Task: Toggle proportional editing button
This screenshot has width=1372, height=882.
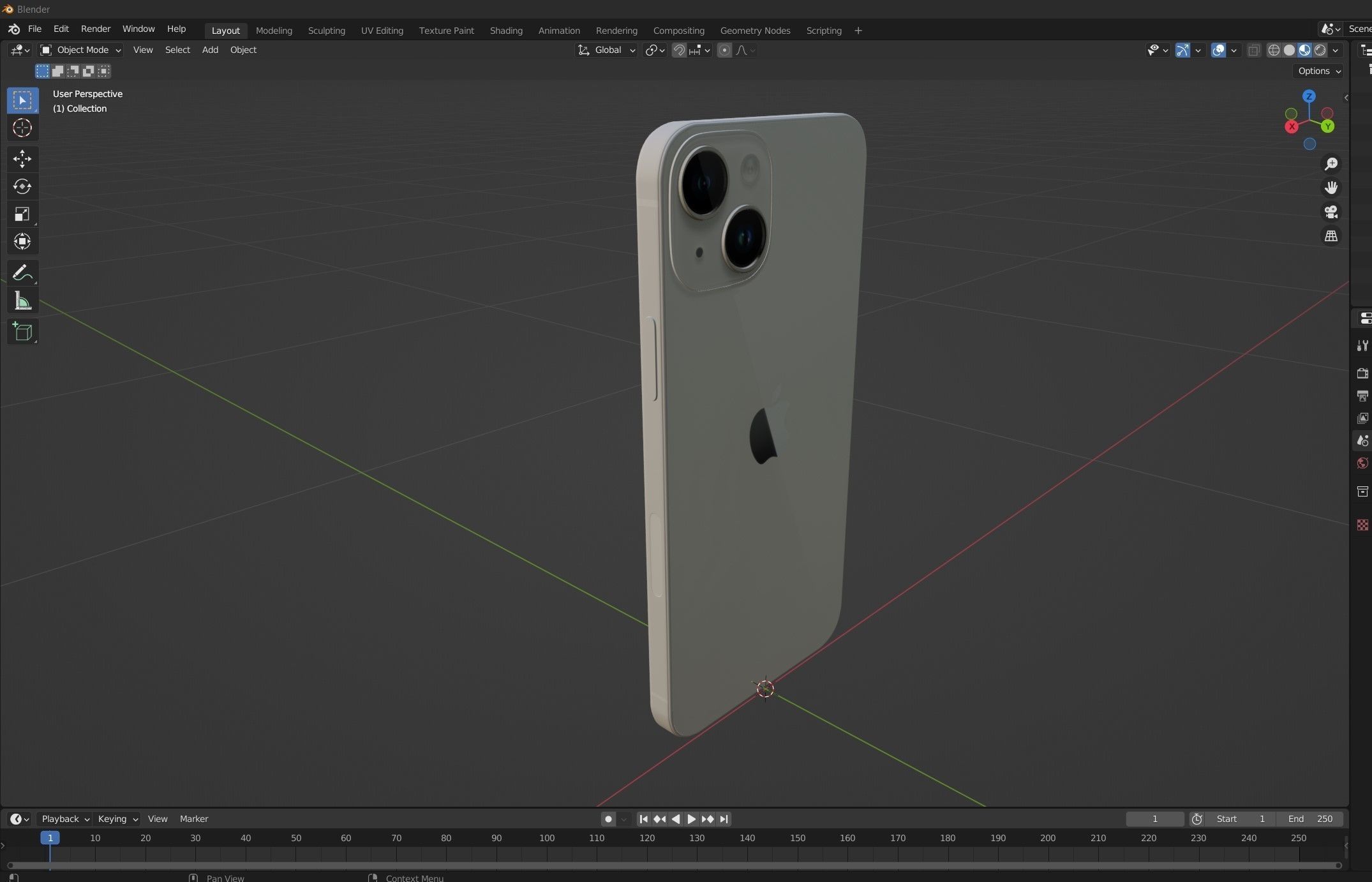Action: point(724,50)
